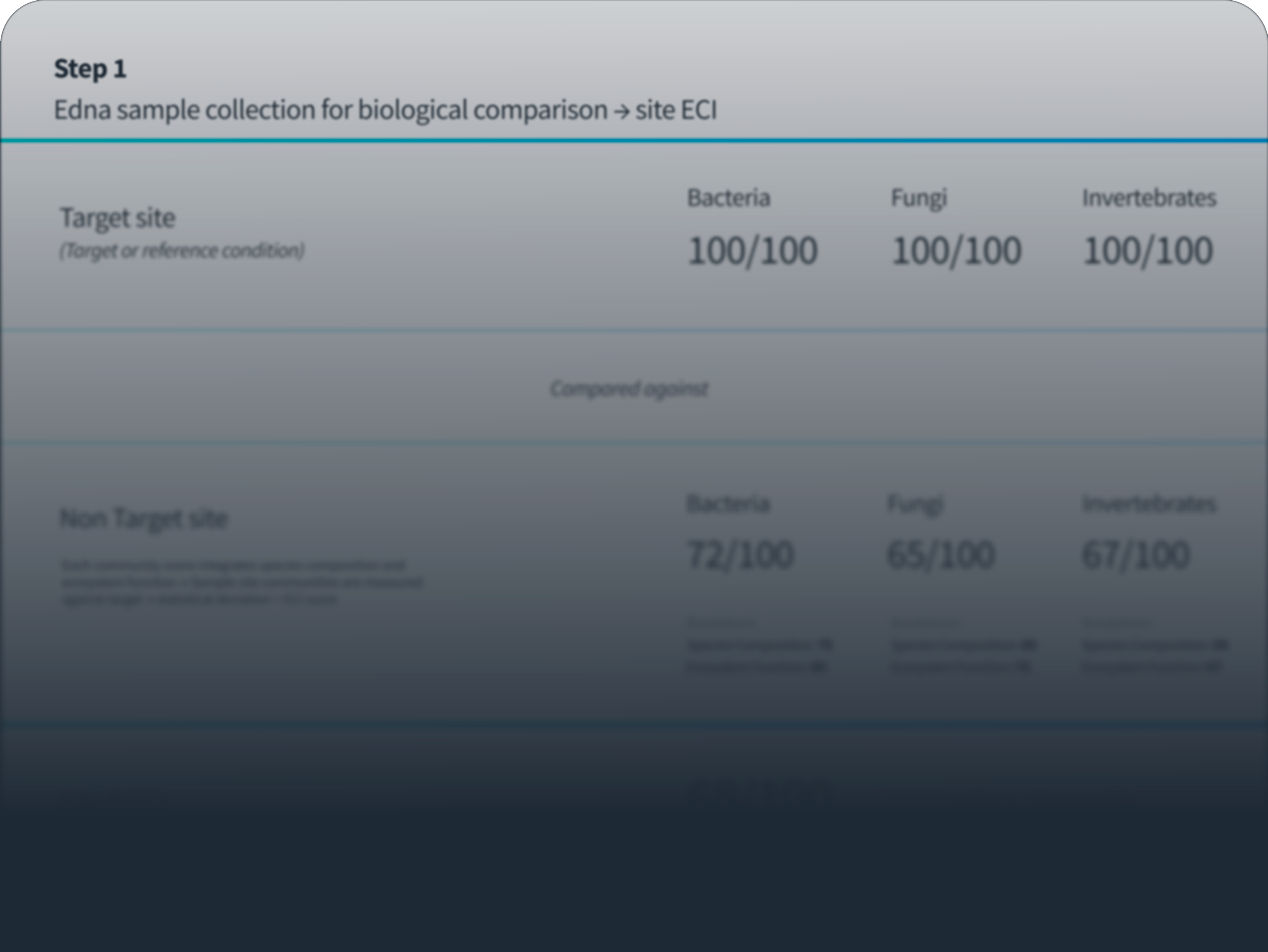The height and width of the screenshot is (952, 1268).
Task: Click the Non Target site label
Action: pyautogui.click(x=144, y=519)
